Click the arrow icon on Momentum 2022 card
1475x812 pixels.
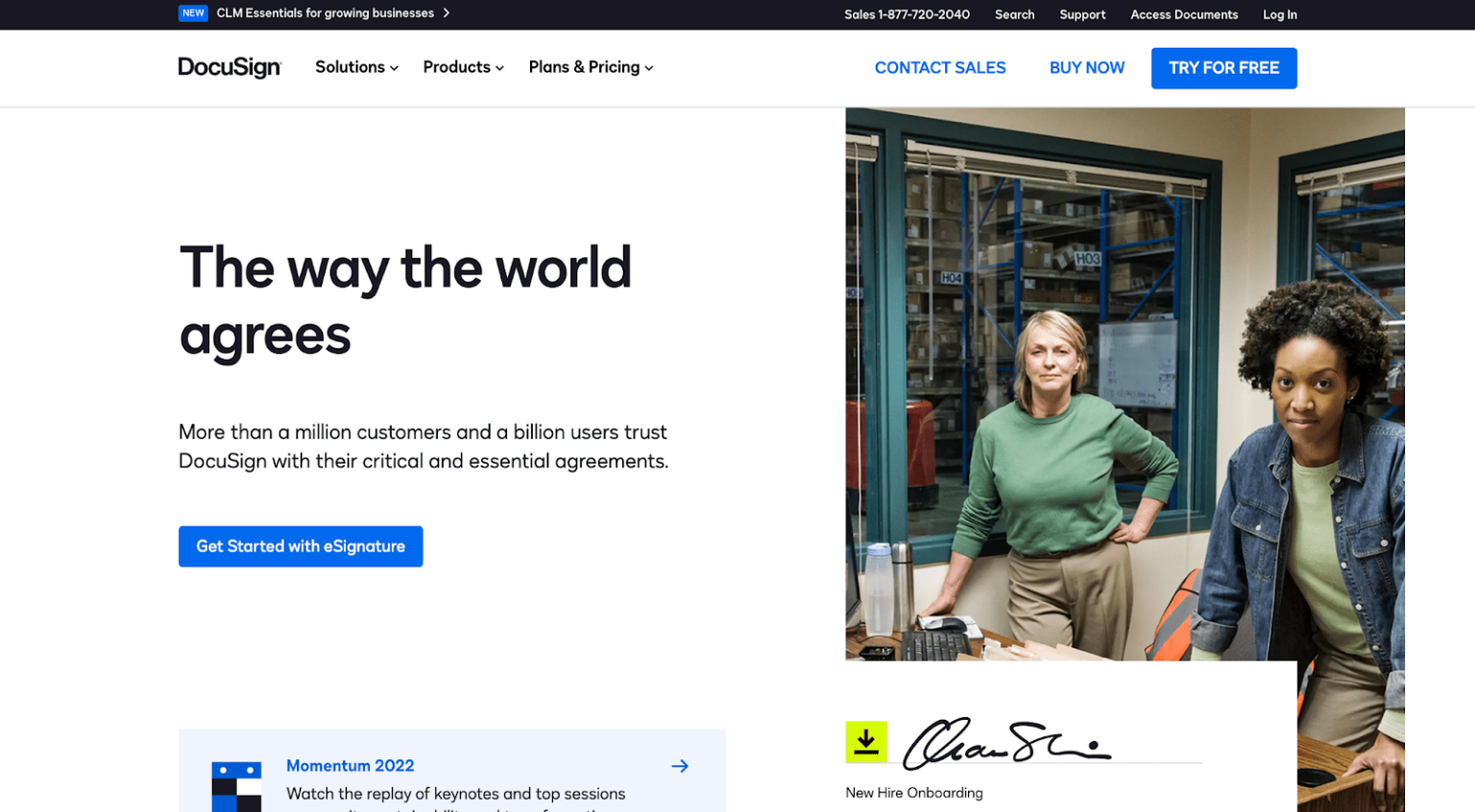coord(680,766)
